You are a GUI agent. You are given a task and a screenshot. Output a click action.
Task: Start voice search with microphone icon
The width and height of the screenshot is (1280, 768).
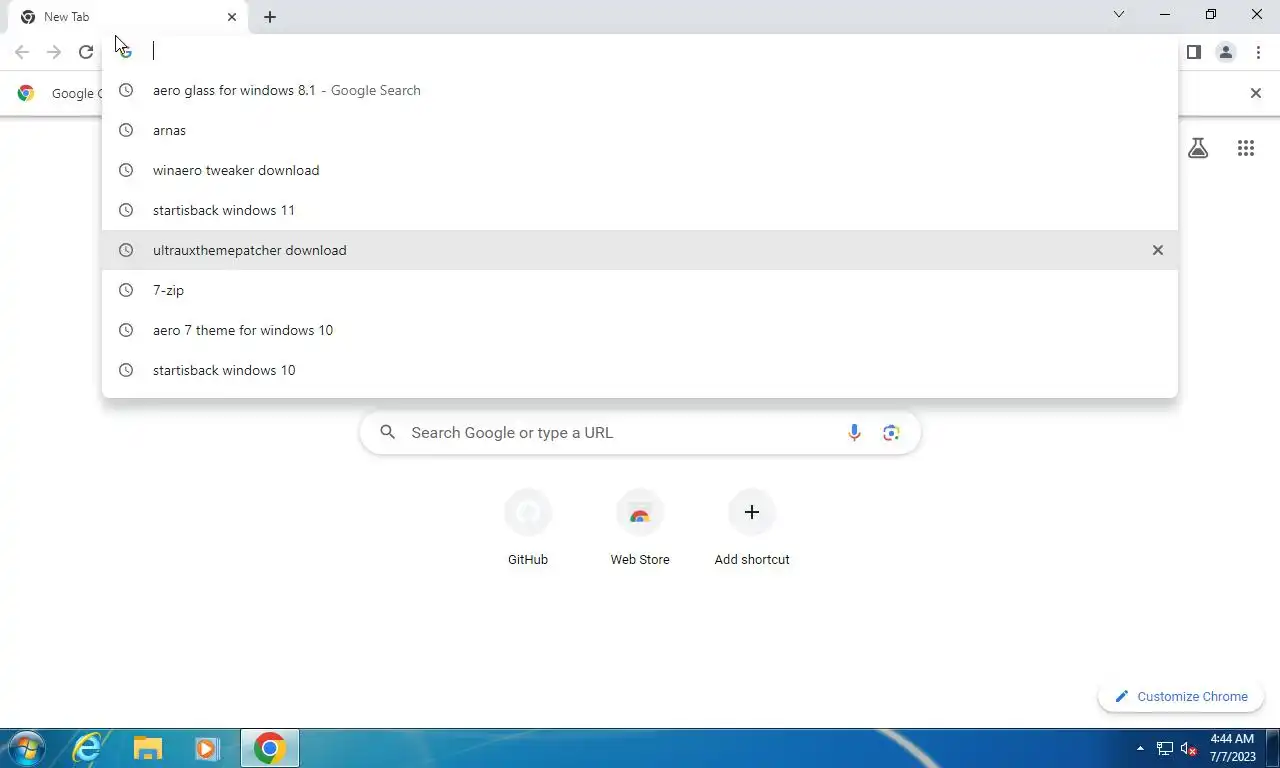tap(854, 433)
